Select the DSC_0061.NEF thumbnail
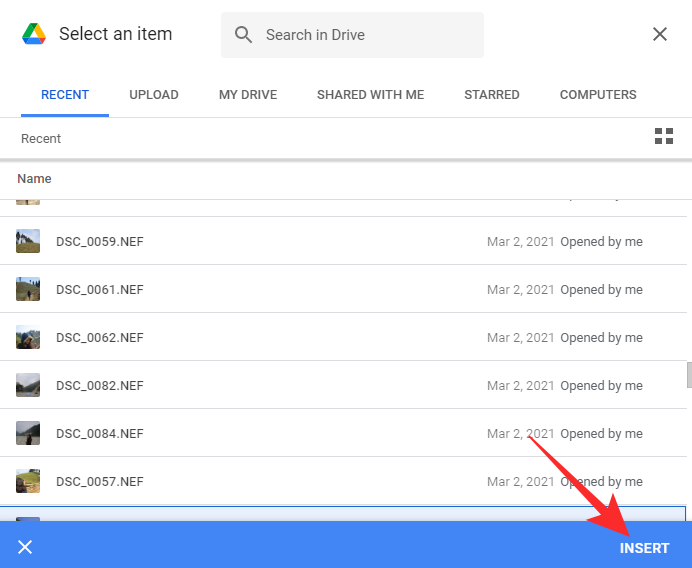The height and width of the screenshot is (568, 692). coord(28,289)
